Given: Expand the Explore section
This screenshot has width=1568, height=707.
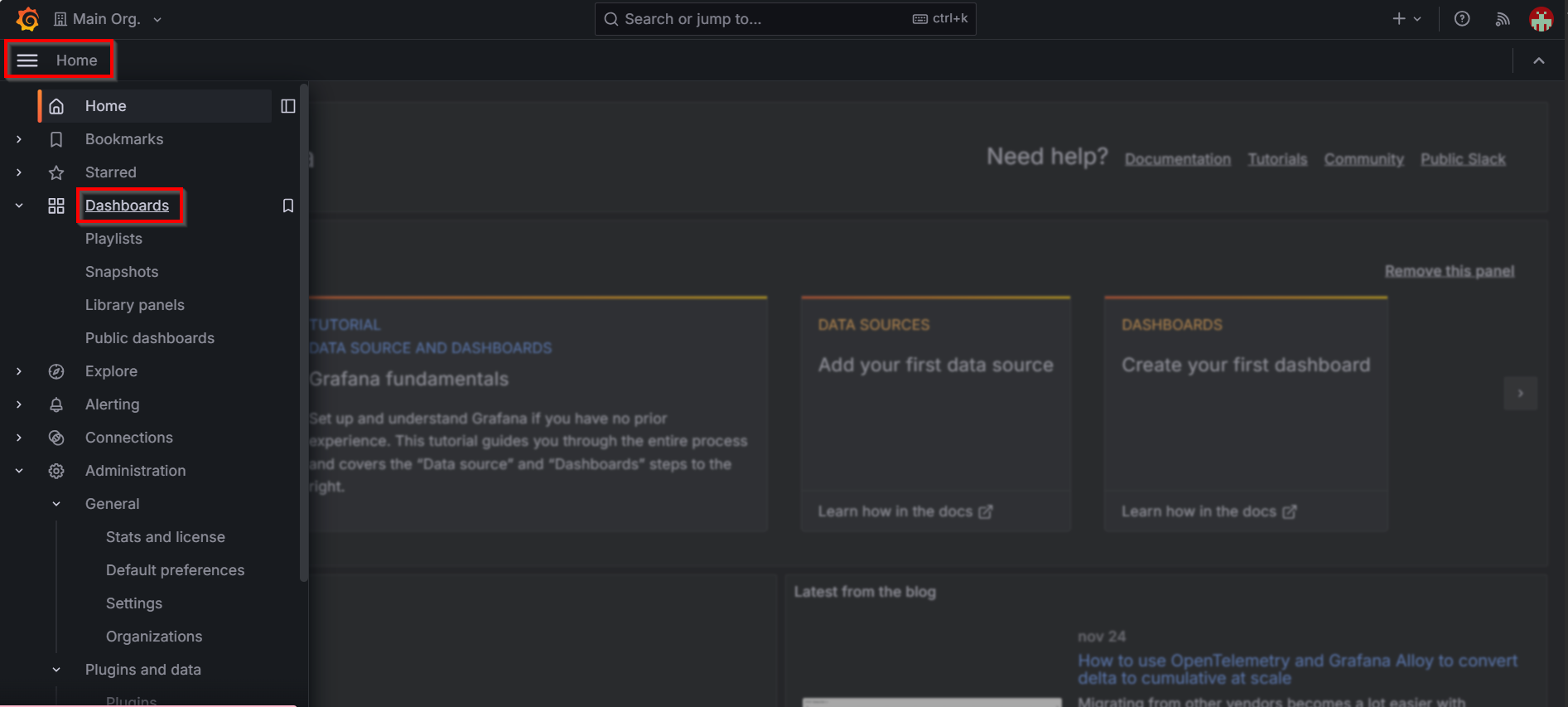Looking at the screenshot, I should click(19, 371).
